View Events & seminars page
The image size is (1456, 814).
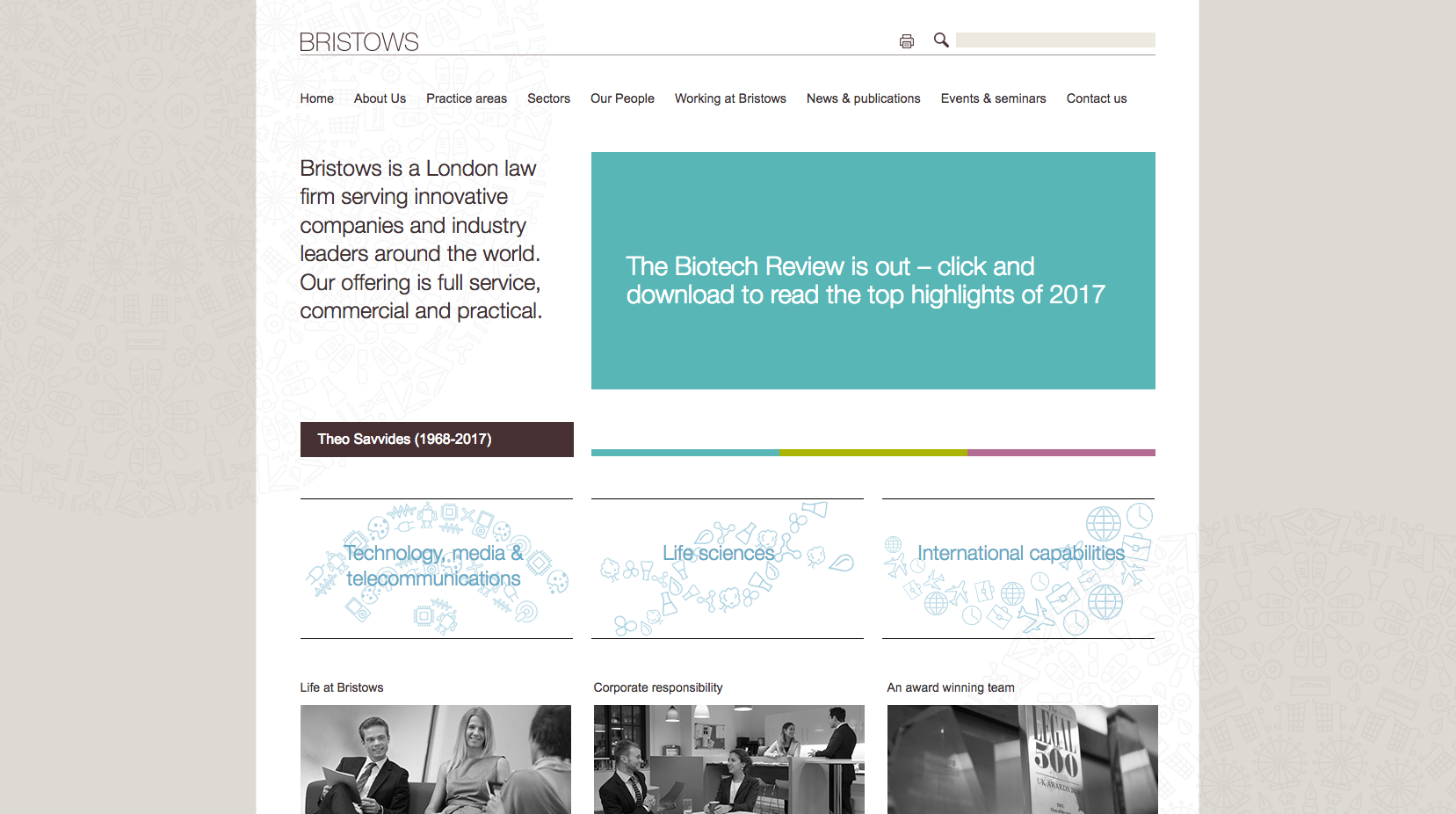[993, 98]
